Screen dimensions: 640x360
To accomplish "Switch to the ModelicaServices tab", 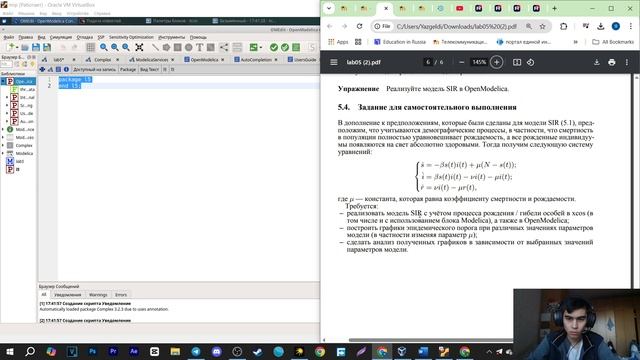I will pyautogui.click(x=151, y=60).
